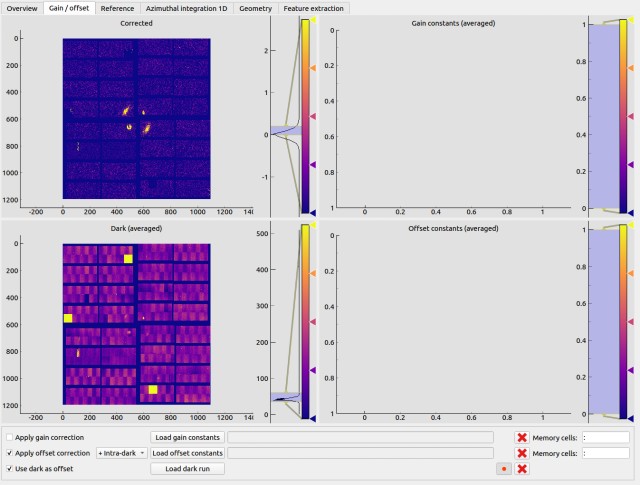Viewport: 640px width, 485px height.
Task: Click Memory cells field for gain constants
Action: pyautogui.click(x=606, y=437)
